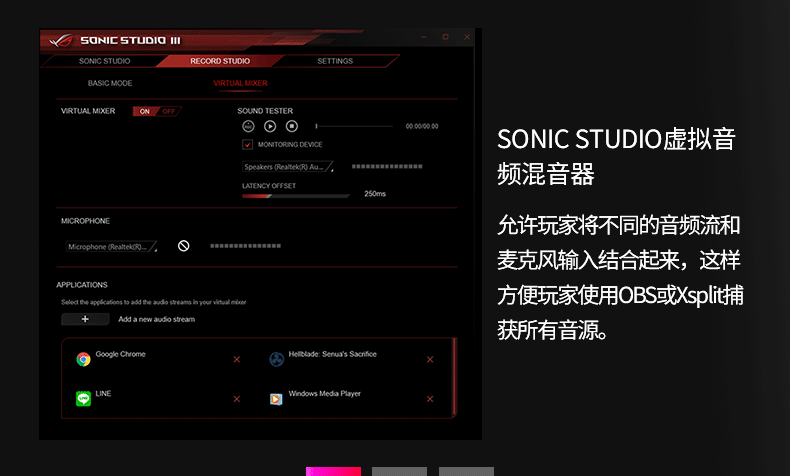The width and height of the screenshot is (790, 476).
Task: Click the "Google Chrome" stream label
Action: tap(120, 354)
